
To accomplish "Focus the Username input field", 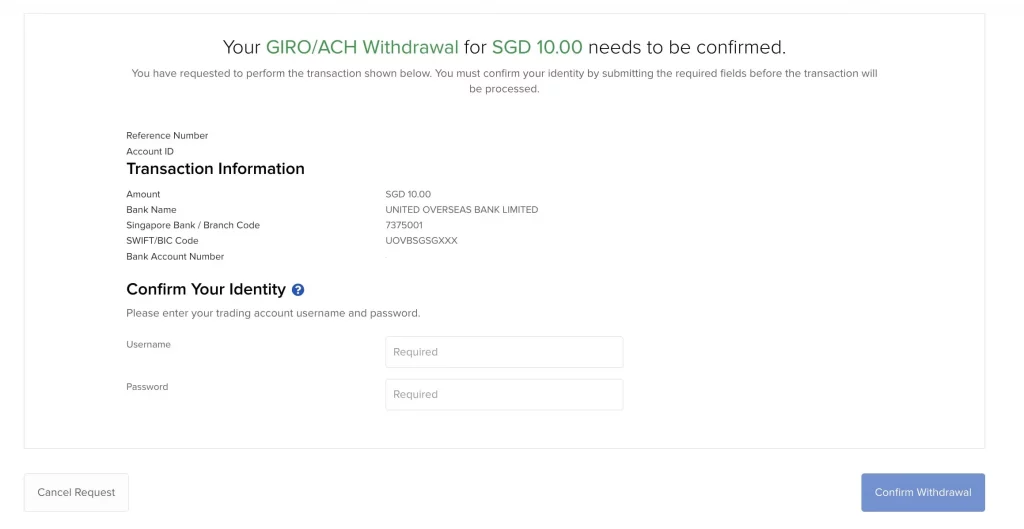I will (504, 352).
